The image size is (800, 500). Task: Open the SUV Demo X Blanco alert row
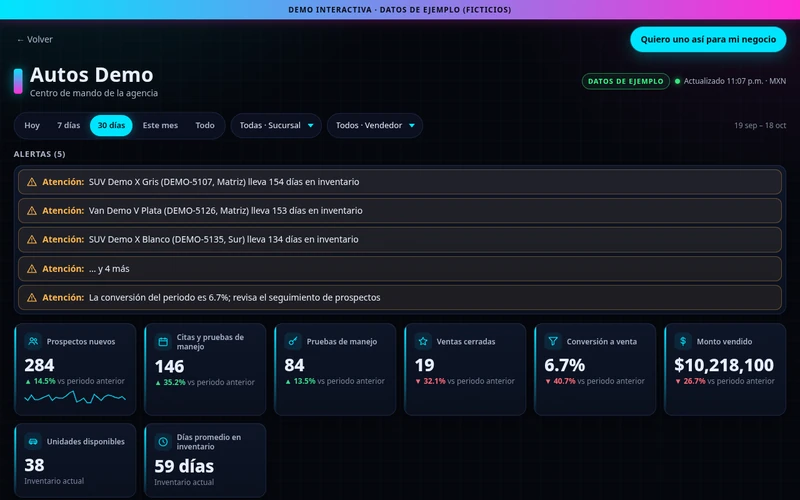coord(399,239)
